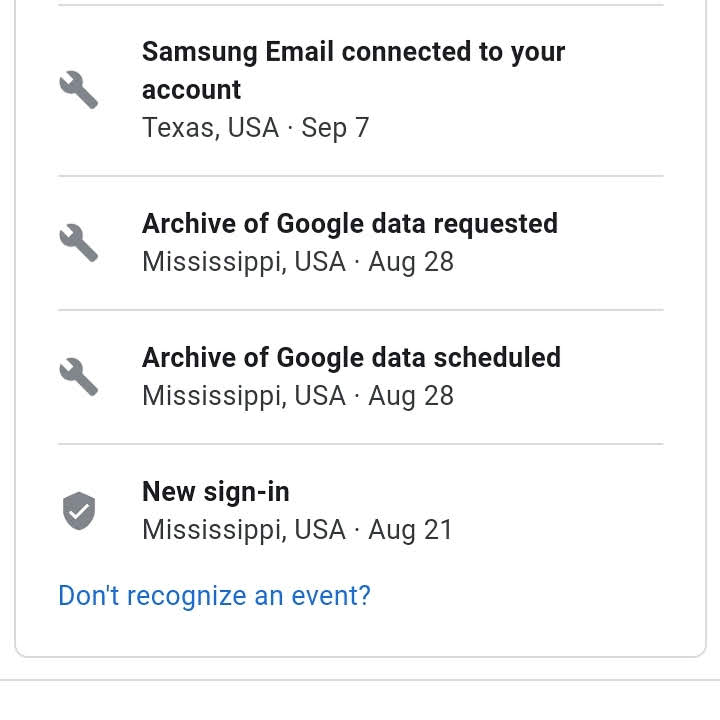View the New sign-in event details

pyautogui.click(x=361, y=511)
